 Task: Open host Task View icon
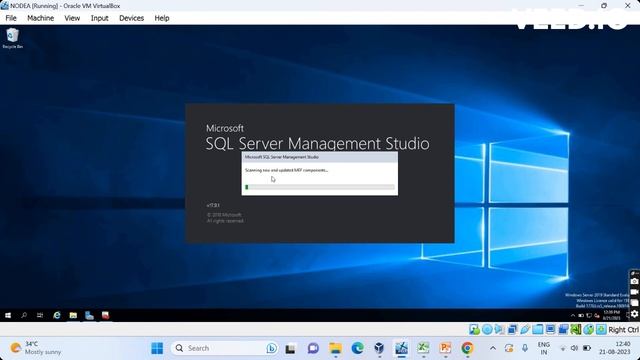point(290,348)
